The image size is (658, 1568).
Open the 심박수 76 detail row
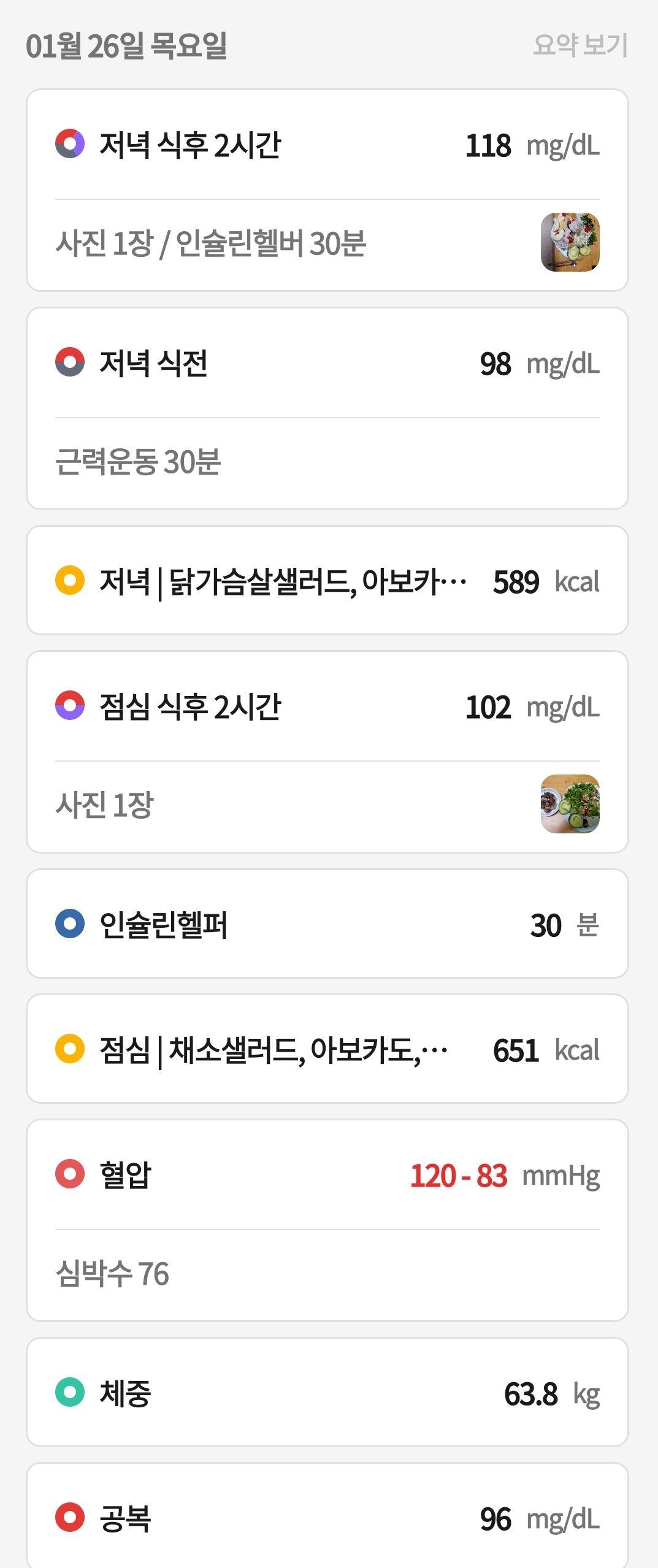point(327,1274)
